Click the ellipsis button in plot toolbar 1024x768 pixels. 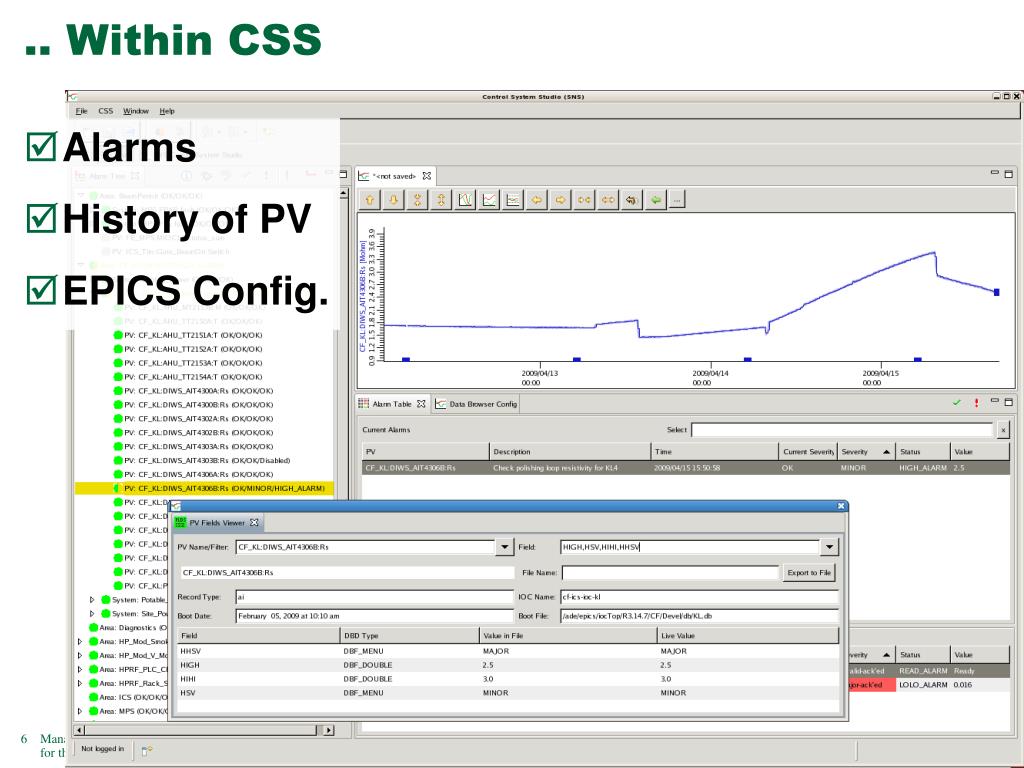tap(677, 200)
